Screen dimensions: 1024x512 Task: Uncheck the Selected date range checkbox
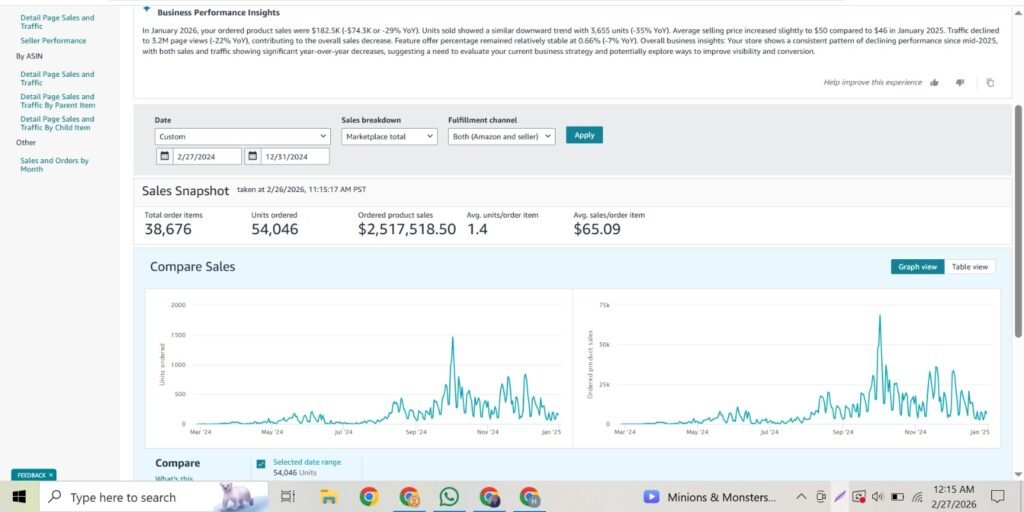point(261,464)
